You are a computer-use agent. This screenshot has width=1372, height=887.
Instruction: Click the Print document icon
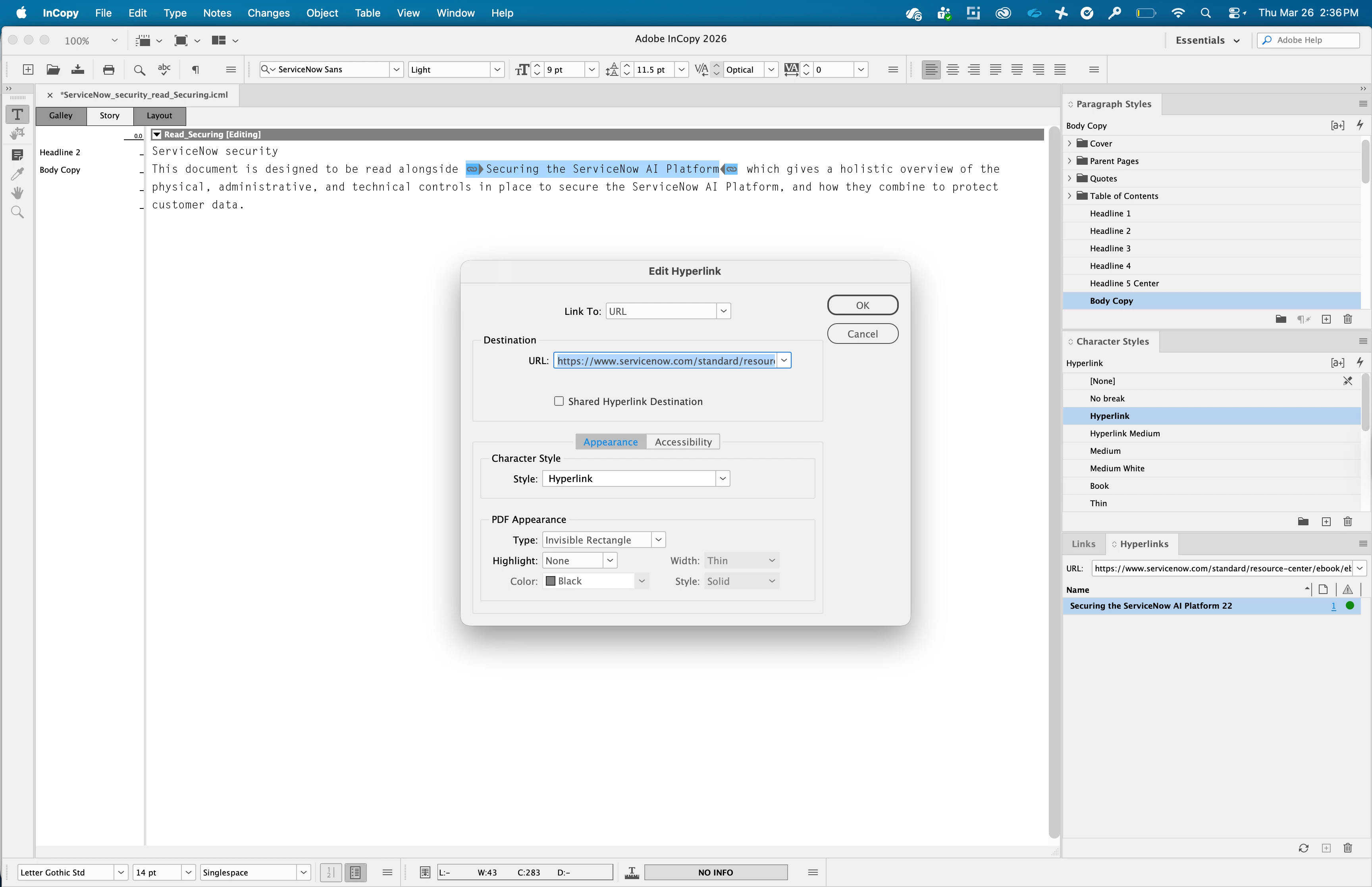(108, 70)
